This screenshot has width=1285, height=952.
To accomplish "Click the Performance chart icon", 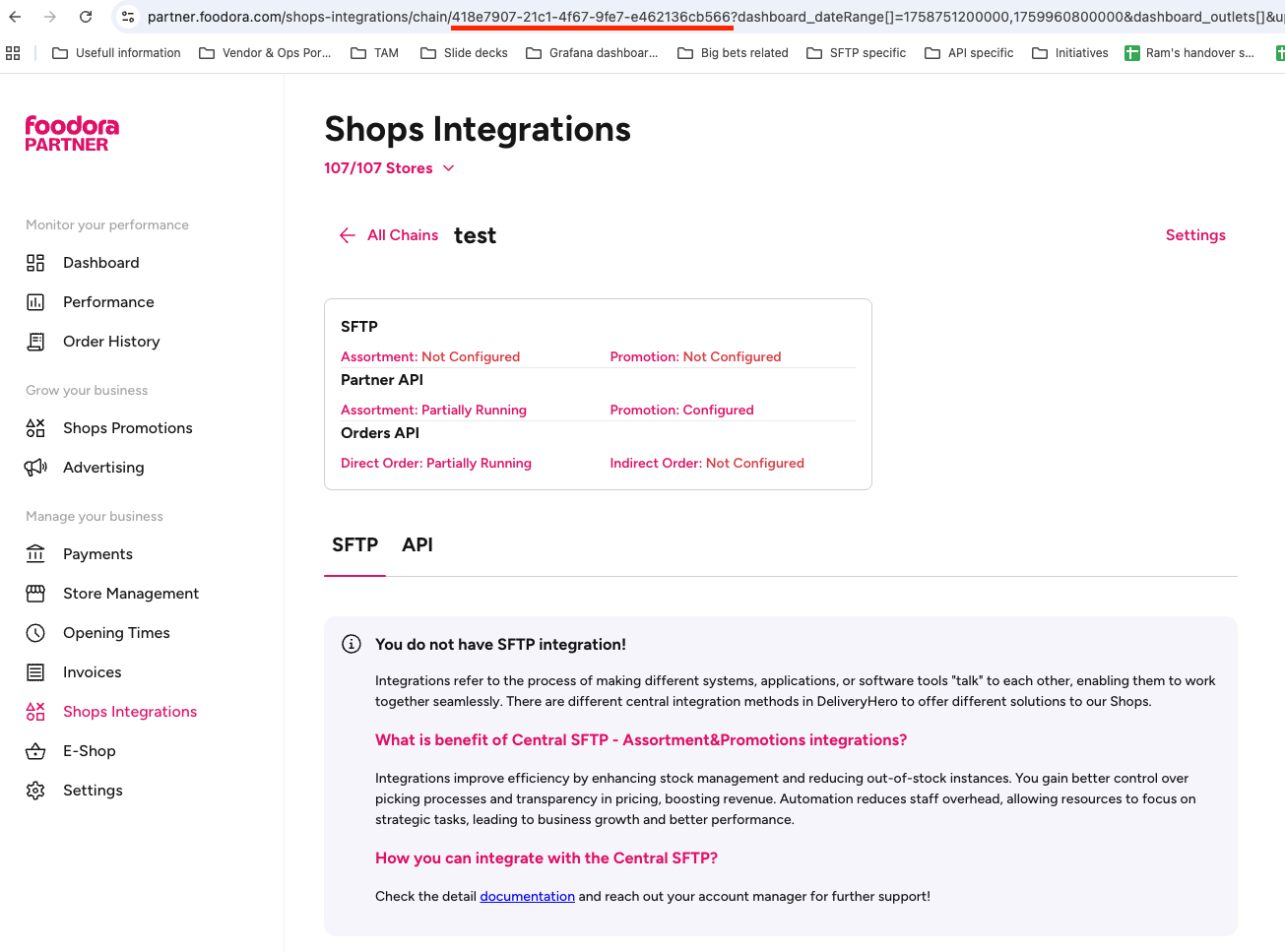I will [x=35, y=302].
